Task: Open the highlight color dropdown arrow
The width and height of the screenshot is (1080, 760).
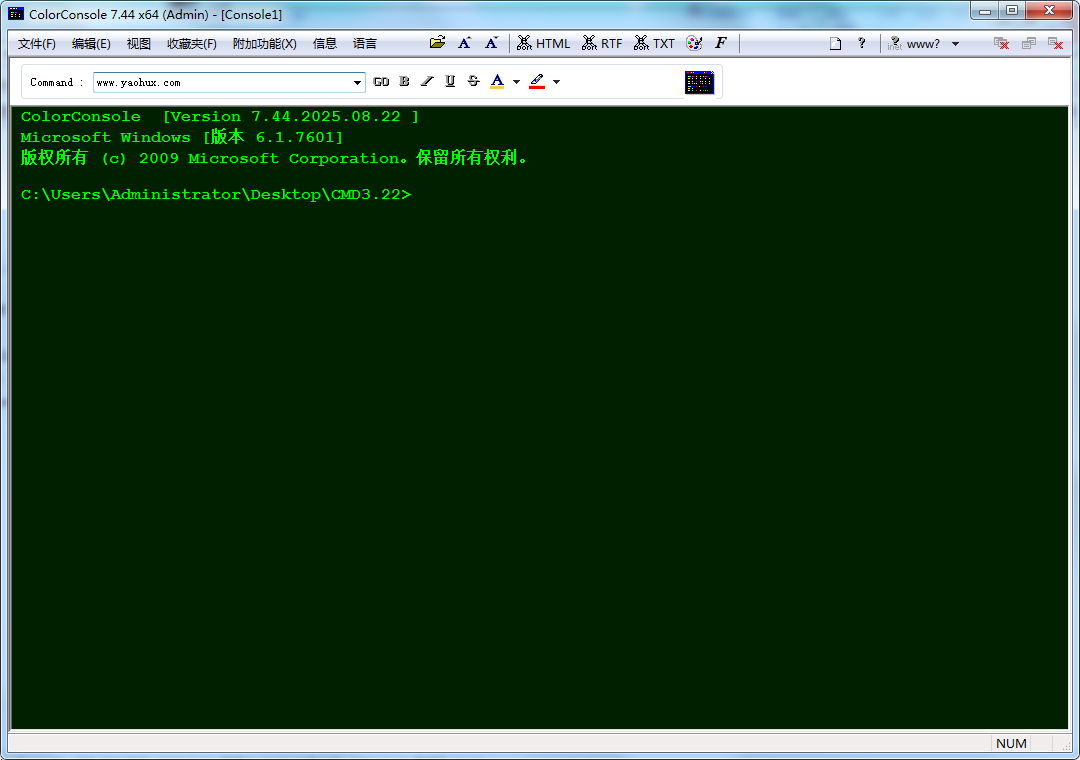Action: [x=556, y=82]
